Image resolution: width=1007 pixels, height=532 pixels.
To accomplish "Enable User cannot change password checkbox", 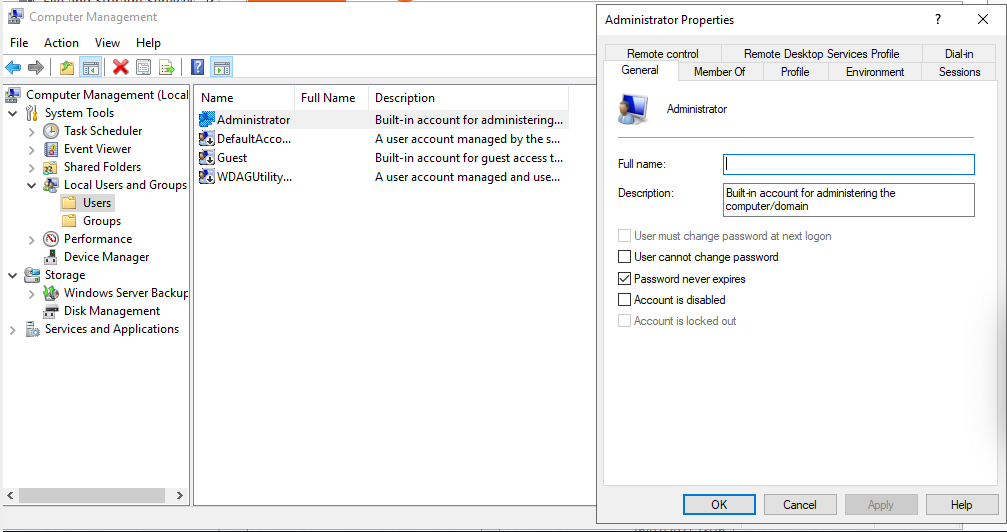I will [624, 257].
